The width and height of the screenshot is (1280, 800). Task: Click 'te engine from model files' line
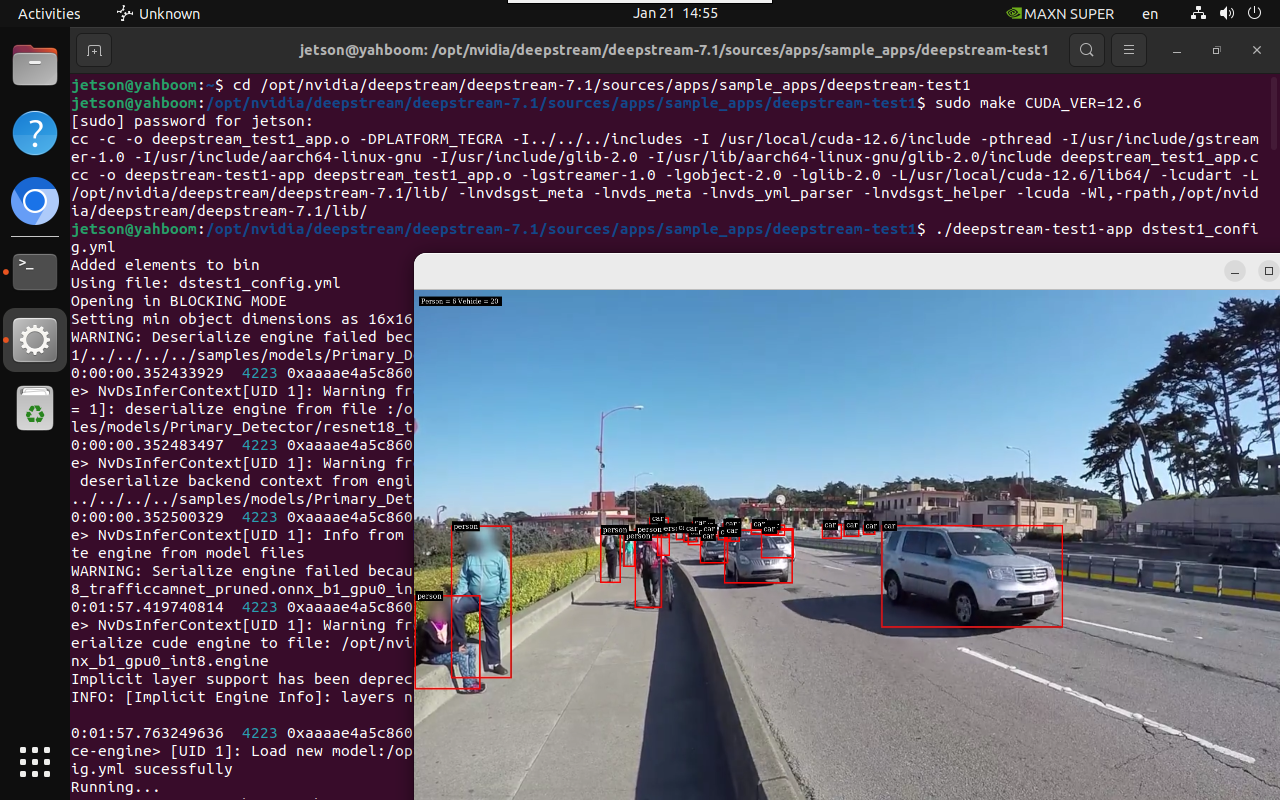point(187,553)
